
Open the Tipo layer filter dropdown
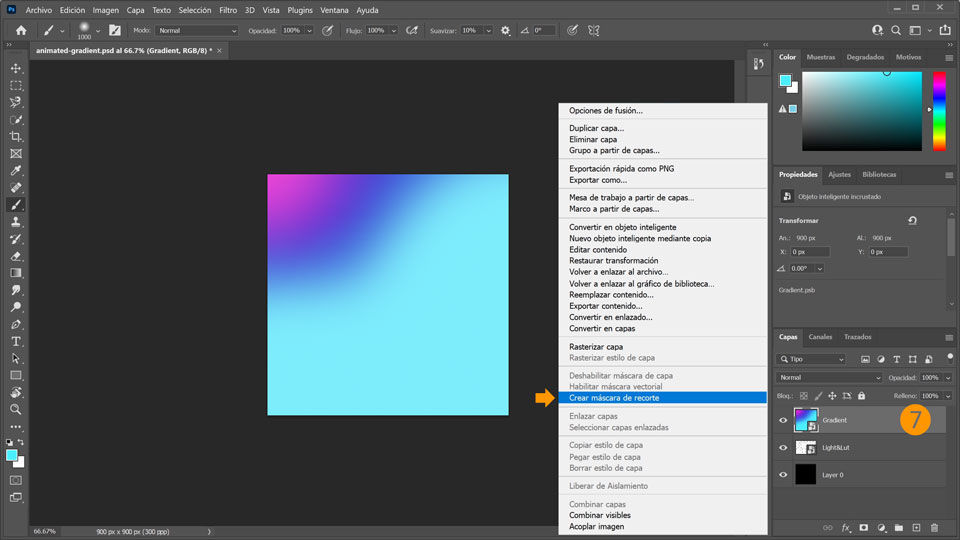811,359
